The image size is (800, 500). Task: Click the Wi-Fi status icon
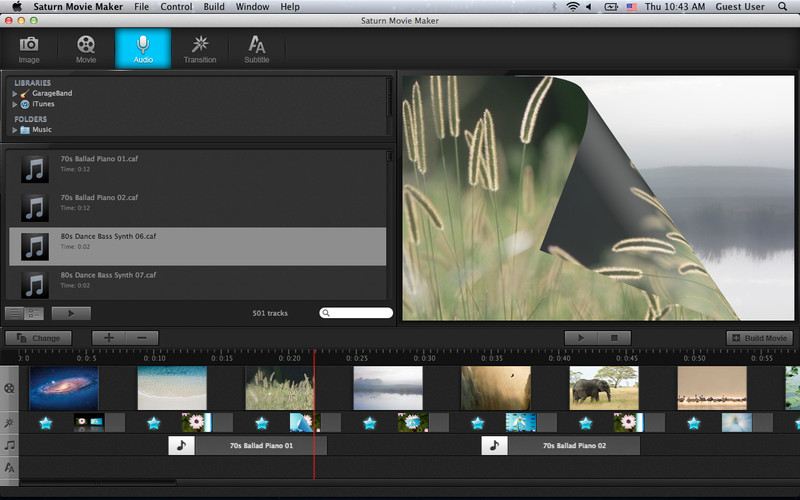[573, 7]
